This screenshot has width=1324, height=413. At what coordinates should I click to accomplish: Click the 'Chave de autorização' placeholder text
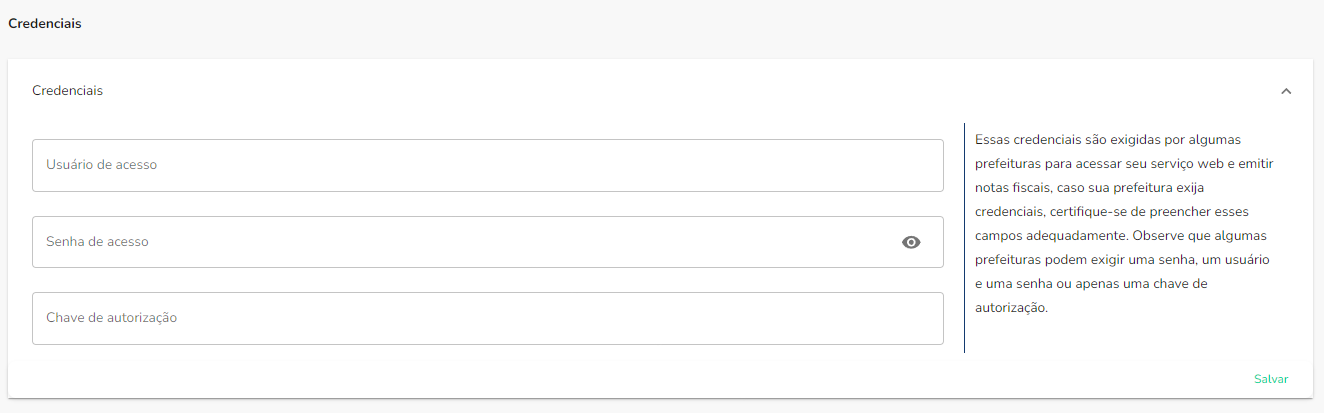click(x=111, y=318)
